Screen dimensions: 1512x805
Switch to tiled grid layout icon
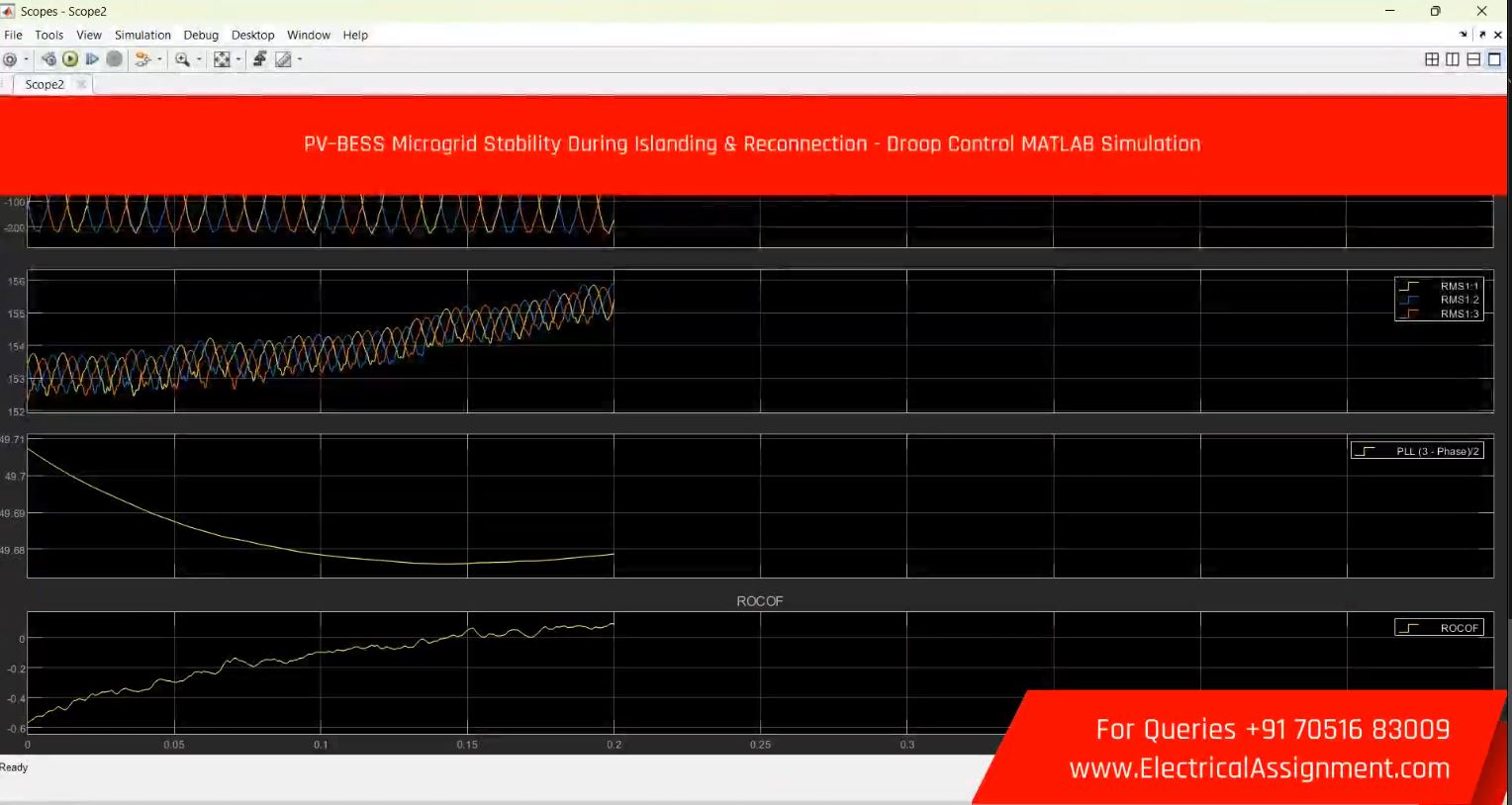[x=1432, y=59]
